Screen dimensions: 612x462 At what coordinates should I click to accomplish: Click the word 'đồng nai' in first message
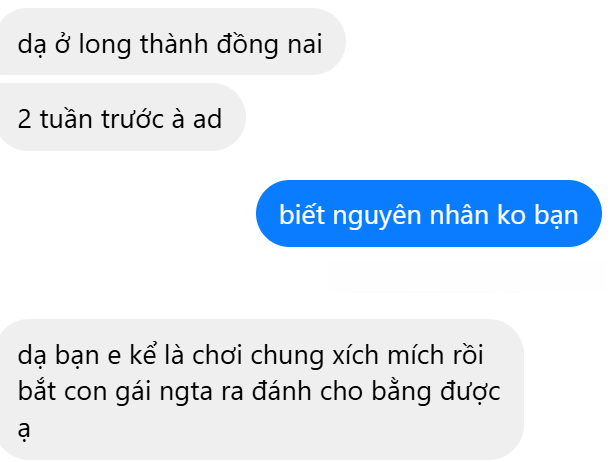270,44
